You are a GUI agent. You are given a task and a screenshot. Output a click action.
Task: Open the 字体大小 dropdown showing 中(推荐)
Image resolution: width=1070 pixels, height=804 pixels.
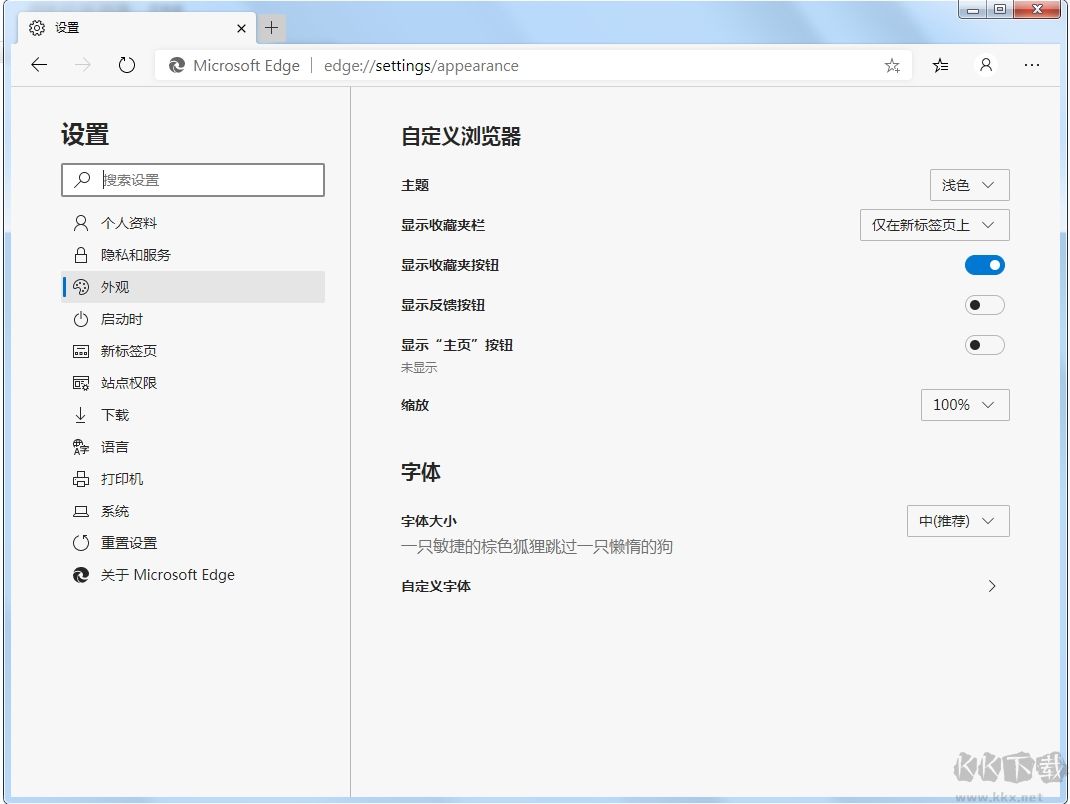pyautogui.click(x=957, y=521)
